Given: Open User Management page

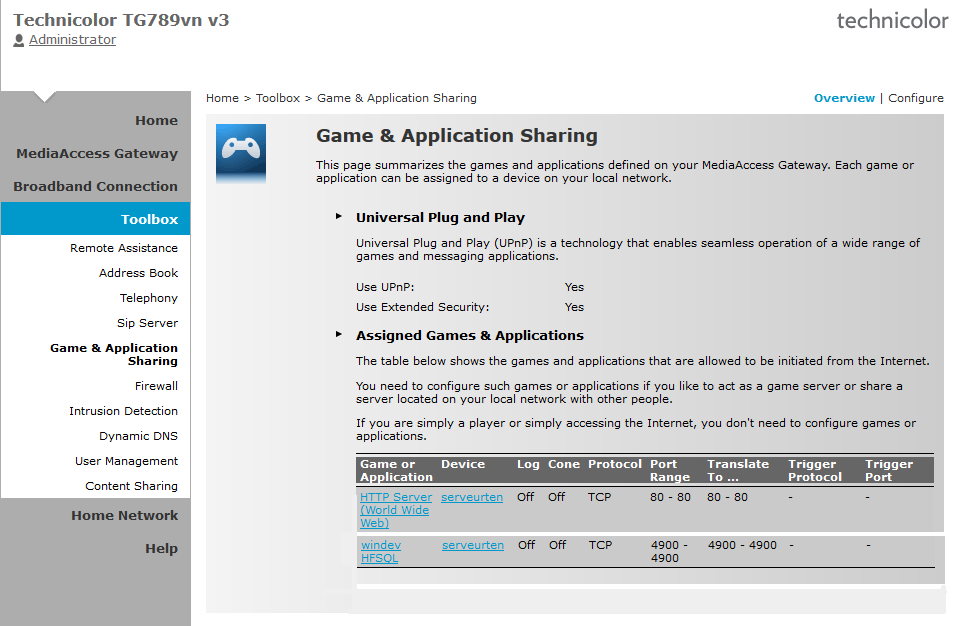Looking at the screenshot, I should coord(126,461).
